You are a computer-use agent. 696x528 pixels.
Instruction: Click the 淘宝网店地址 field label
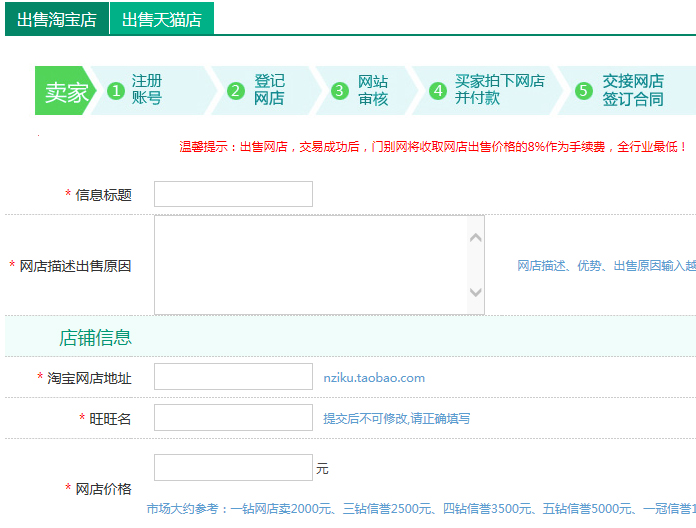pyautogui.click(x=90, y=378)
